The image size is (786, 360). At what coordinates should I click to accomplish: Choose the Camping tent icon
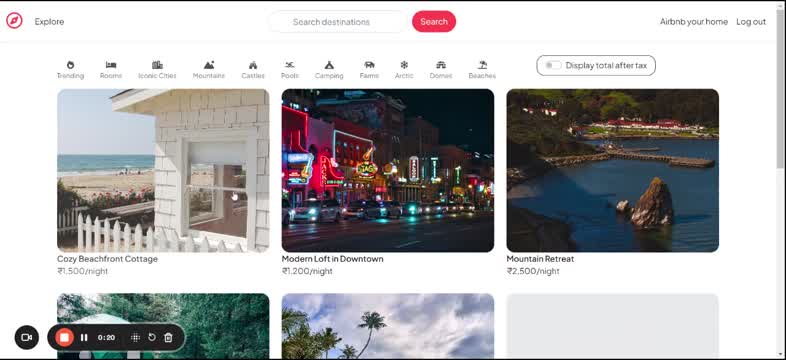click(329, 65)
